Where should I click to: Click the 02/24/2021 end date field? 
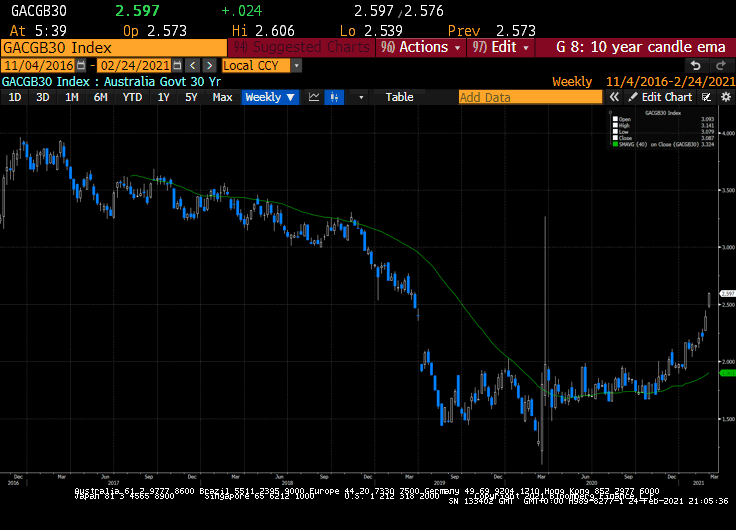coord(135,65)
